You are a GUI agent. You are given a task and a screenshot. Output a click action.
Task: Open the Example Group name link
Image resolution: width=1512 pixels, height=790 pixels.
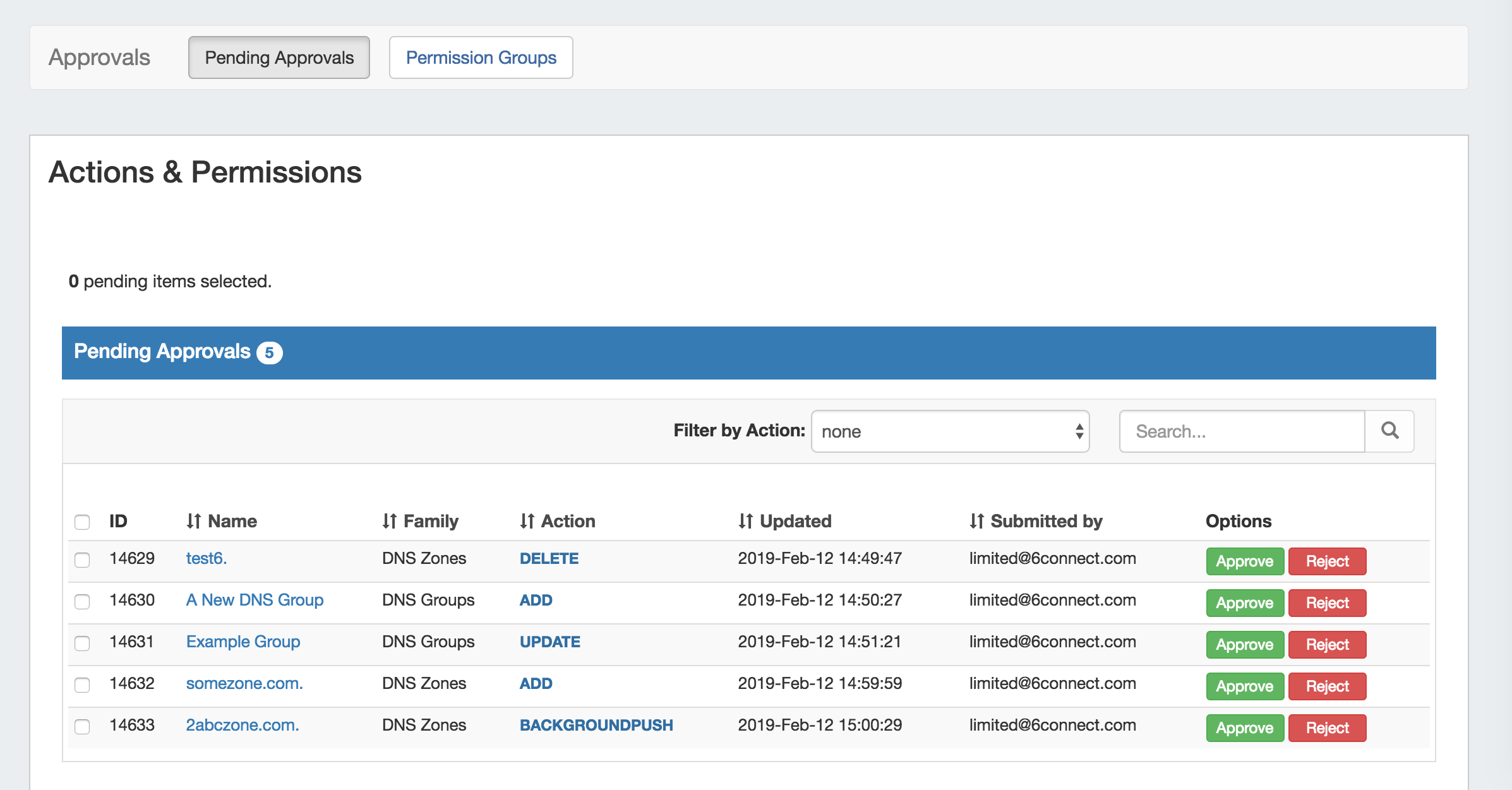tap(243, 642)
